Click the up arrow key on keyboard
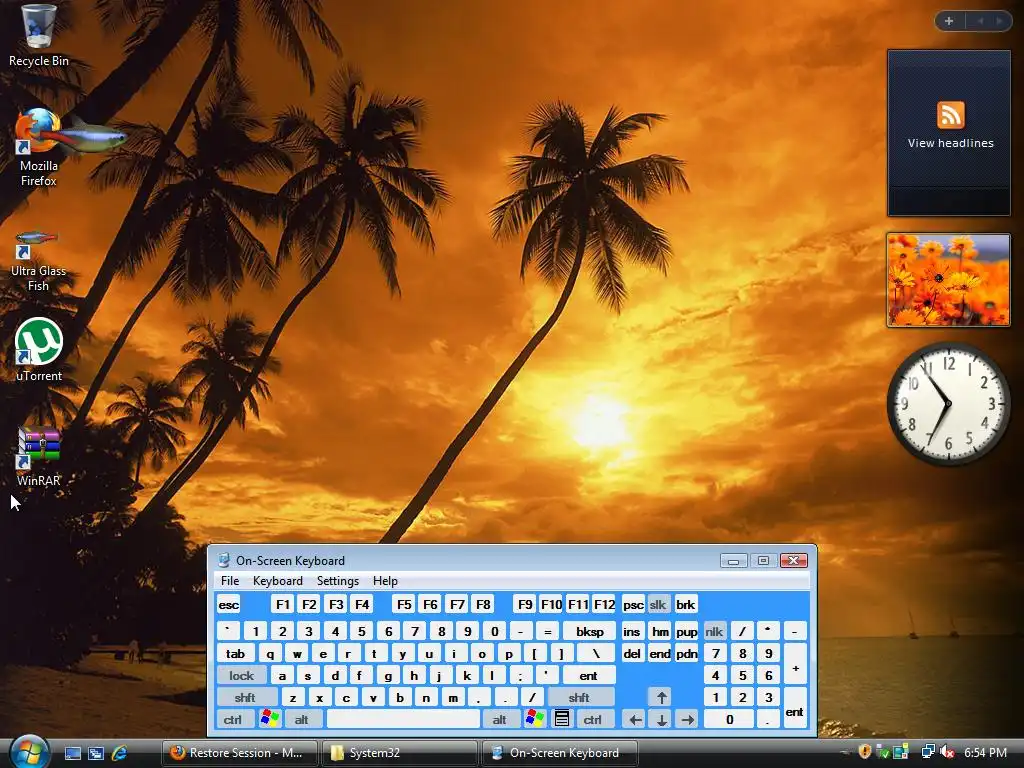Viewport: 1024px width, 768px height. (662, 697)
